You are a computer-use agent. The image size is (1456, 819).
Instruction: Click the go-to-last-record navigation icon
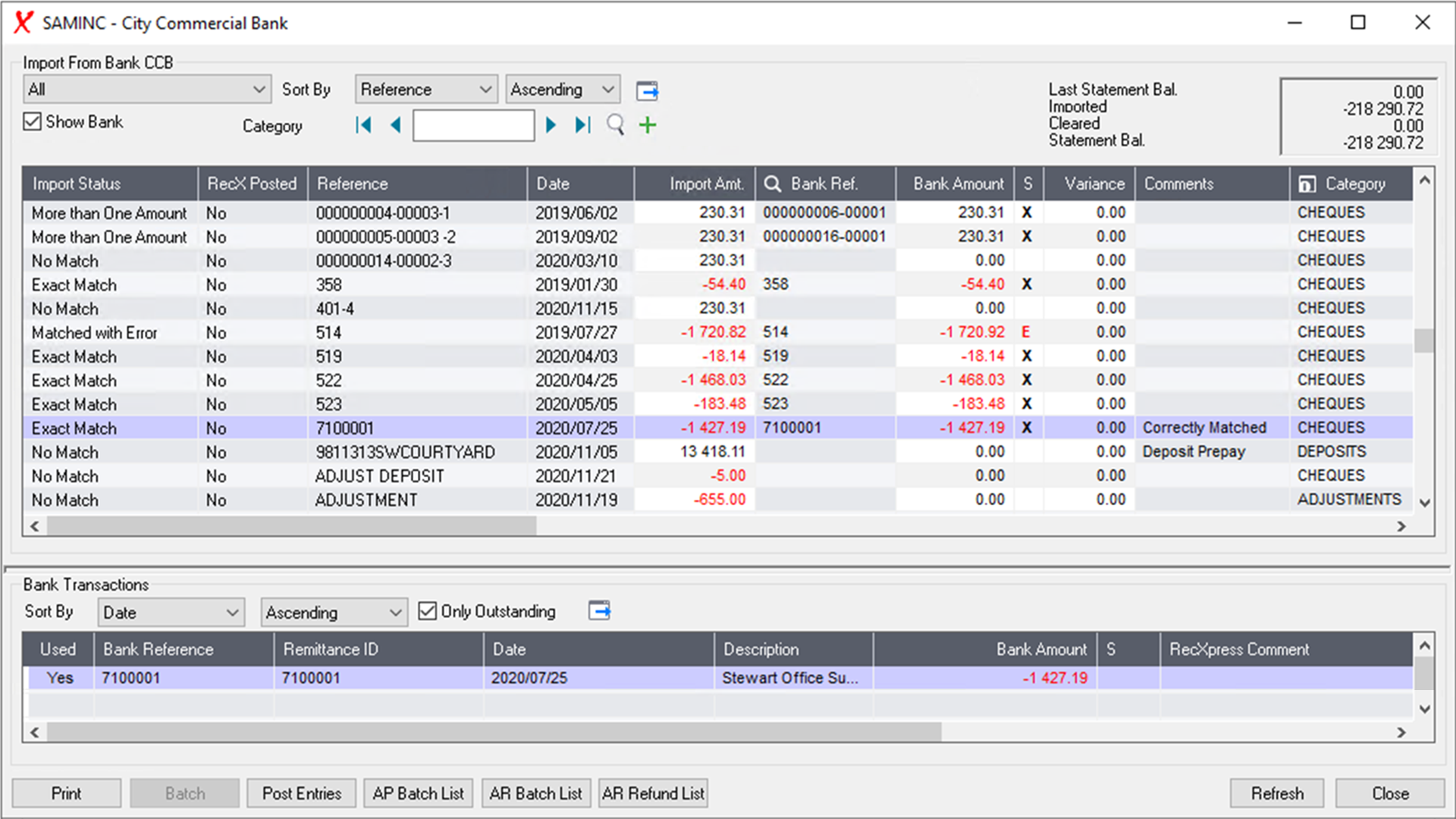click(x=582, y=125)
